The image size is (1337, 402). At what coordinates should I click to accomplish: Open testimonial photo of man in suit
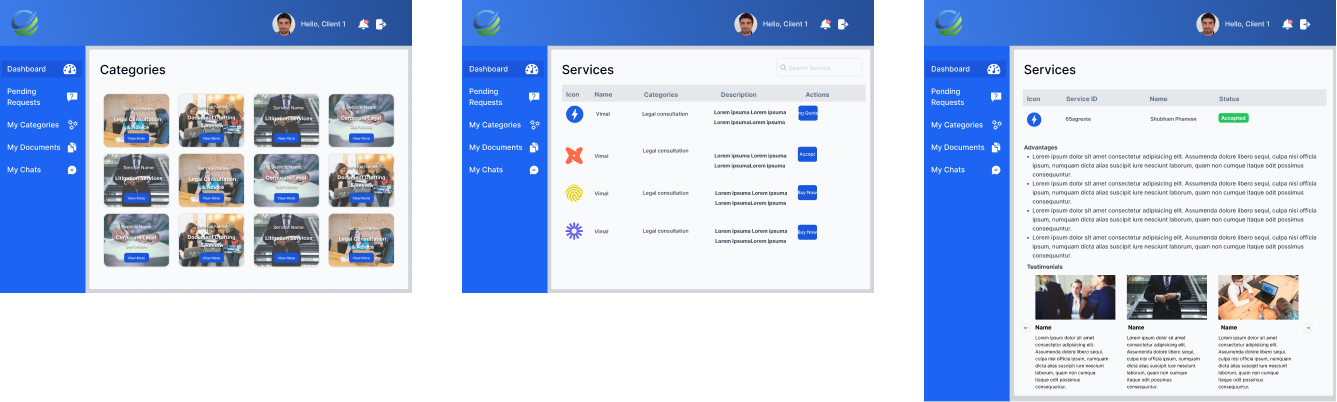coord(1075,297)
